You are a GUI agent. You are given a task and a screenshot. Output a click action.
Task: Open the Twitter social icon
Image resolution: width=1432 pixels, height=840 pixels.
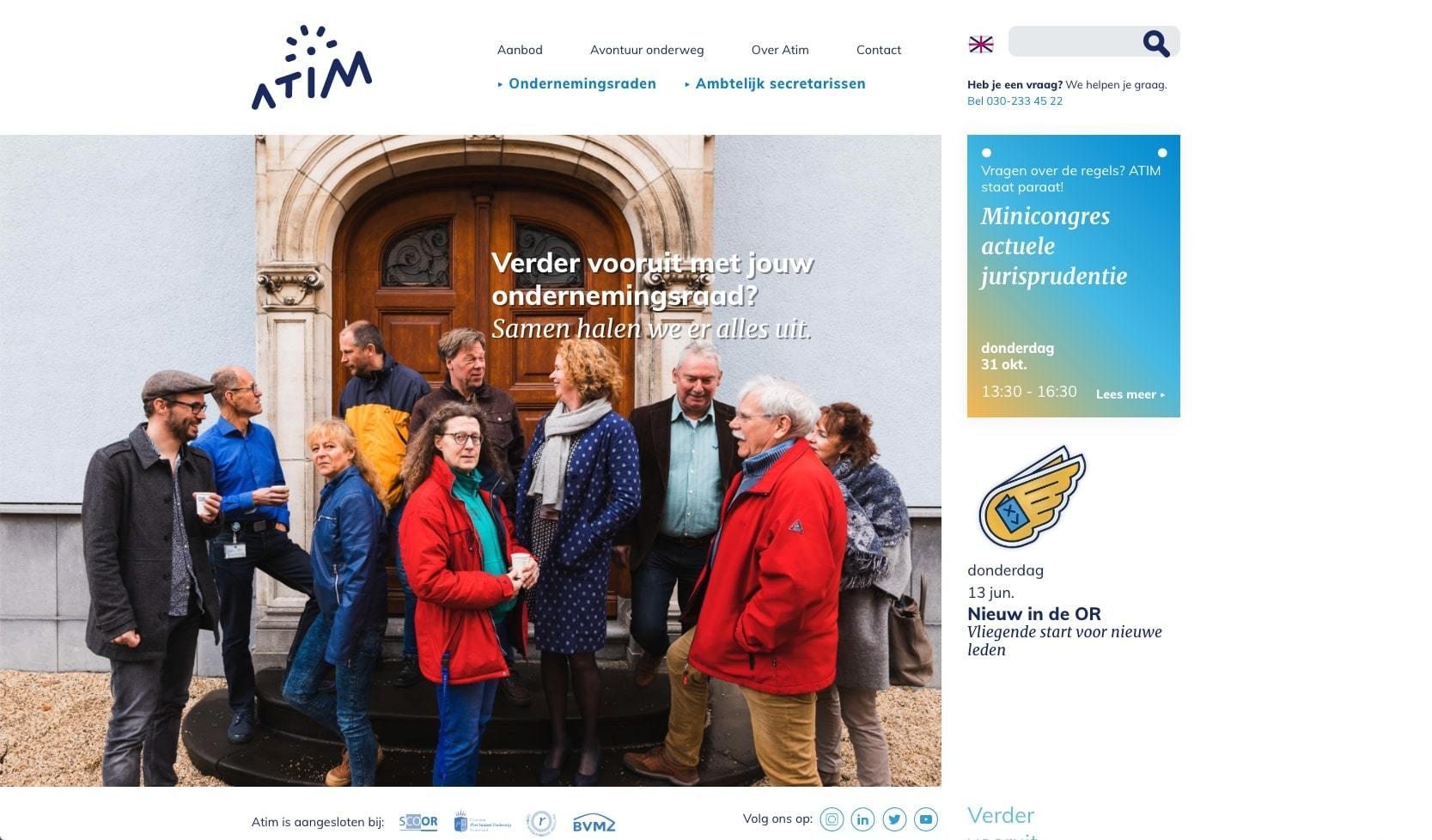click(x=894, y=819)
